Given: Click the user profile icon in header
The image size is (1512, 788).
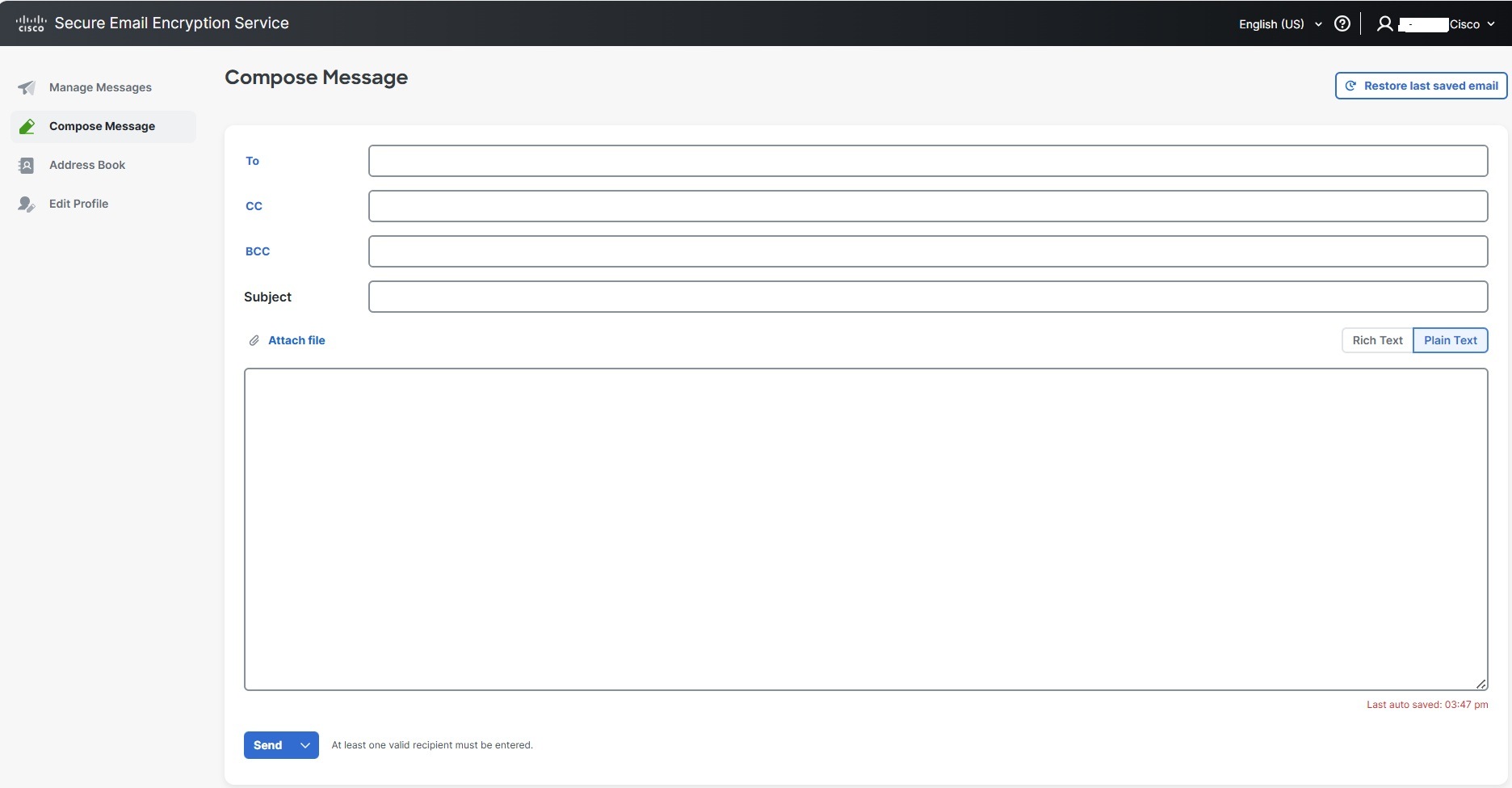Looking at the screenshot, I should point(1384,23).
